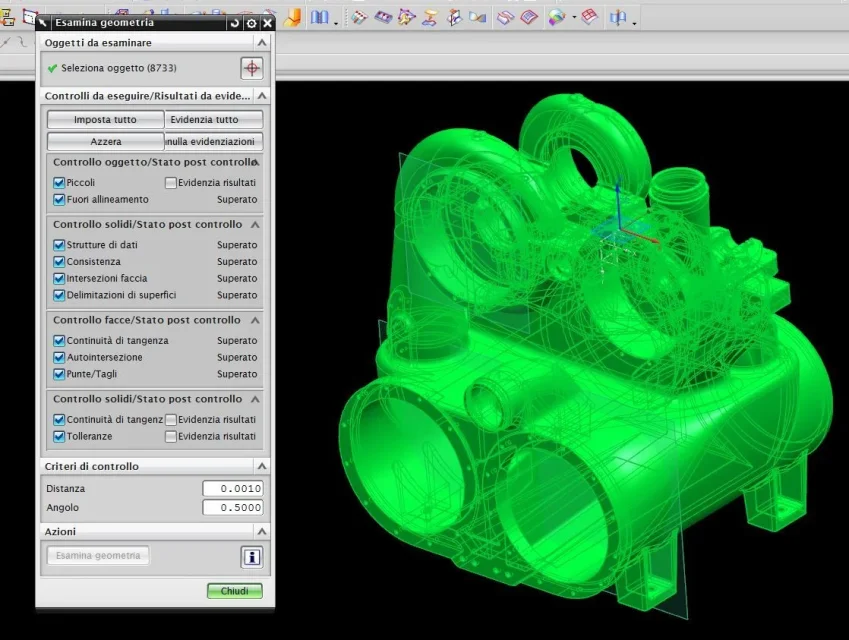
Task: Close the Esamina geometria dialog with X
Action: [x=267, y=23]
